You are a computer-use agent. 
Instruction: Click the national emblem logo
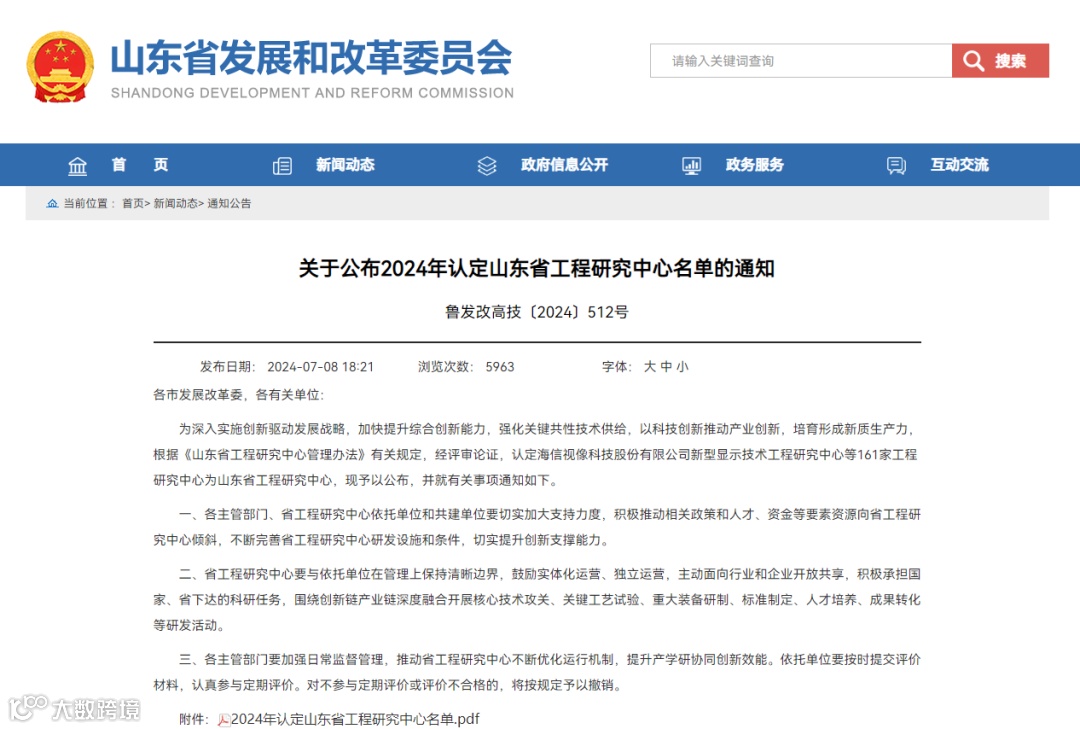[60, 67]
